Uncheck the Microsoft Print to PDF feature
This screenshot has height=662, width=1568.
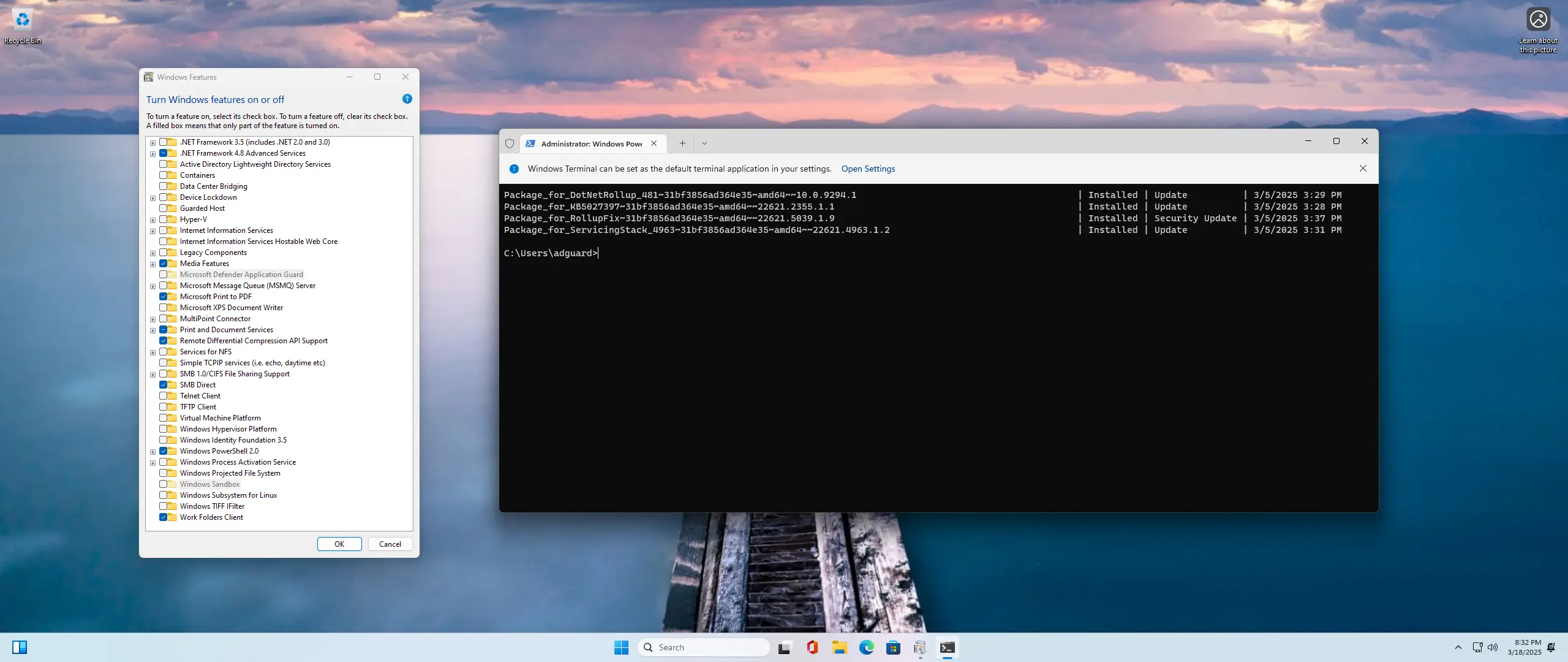tap(164, 297)
